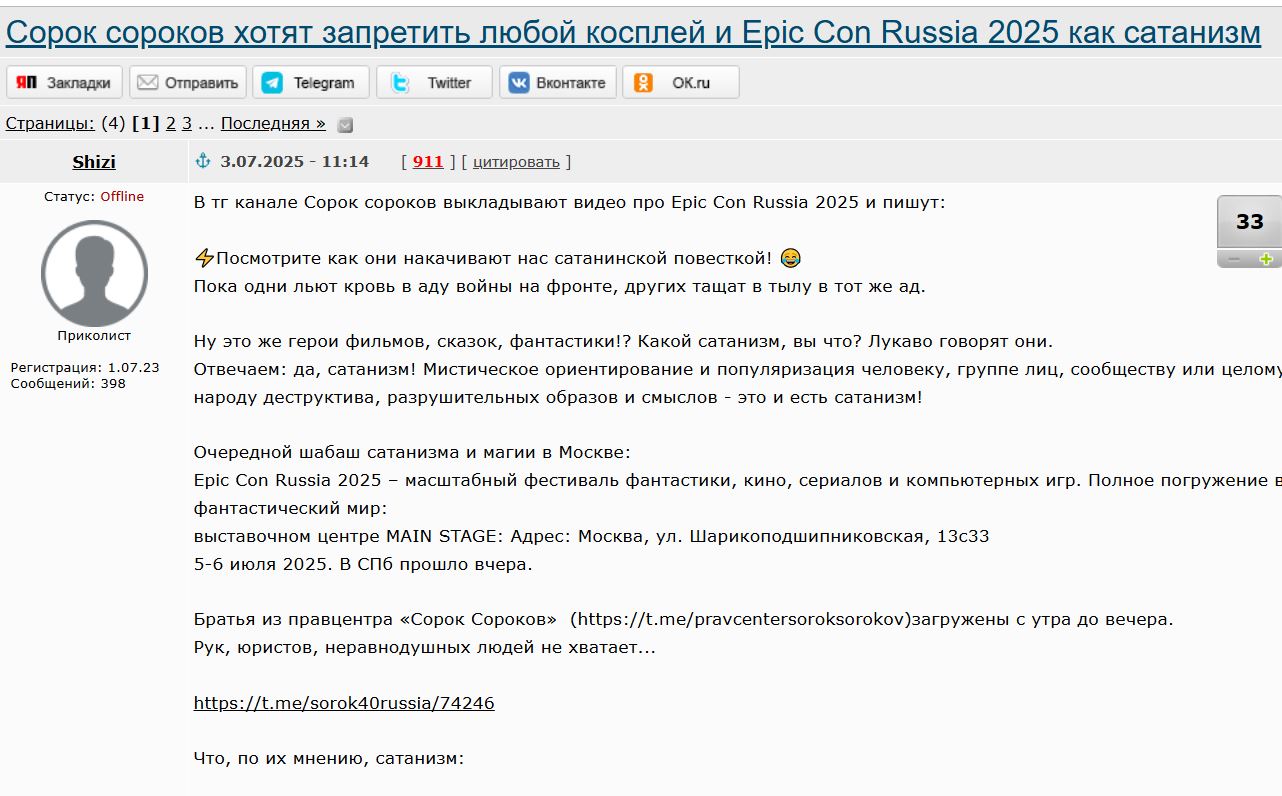This screenshot has width=1282, height=796.
Task: Click the anchor icon before the post date
Action: (x=203, y=161)
